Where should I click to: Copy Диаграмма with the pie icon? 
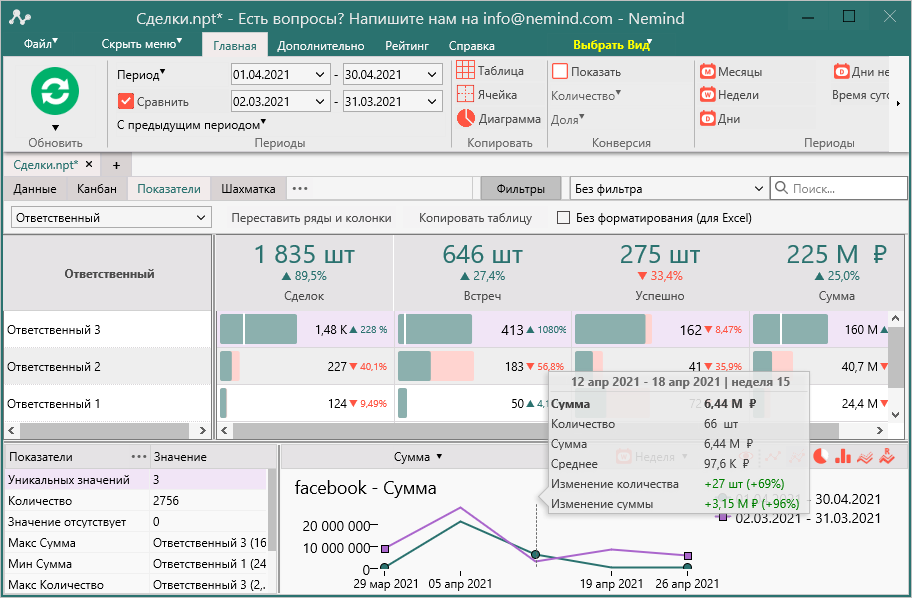click(498, 118)
